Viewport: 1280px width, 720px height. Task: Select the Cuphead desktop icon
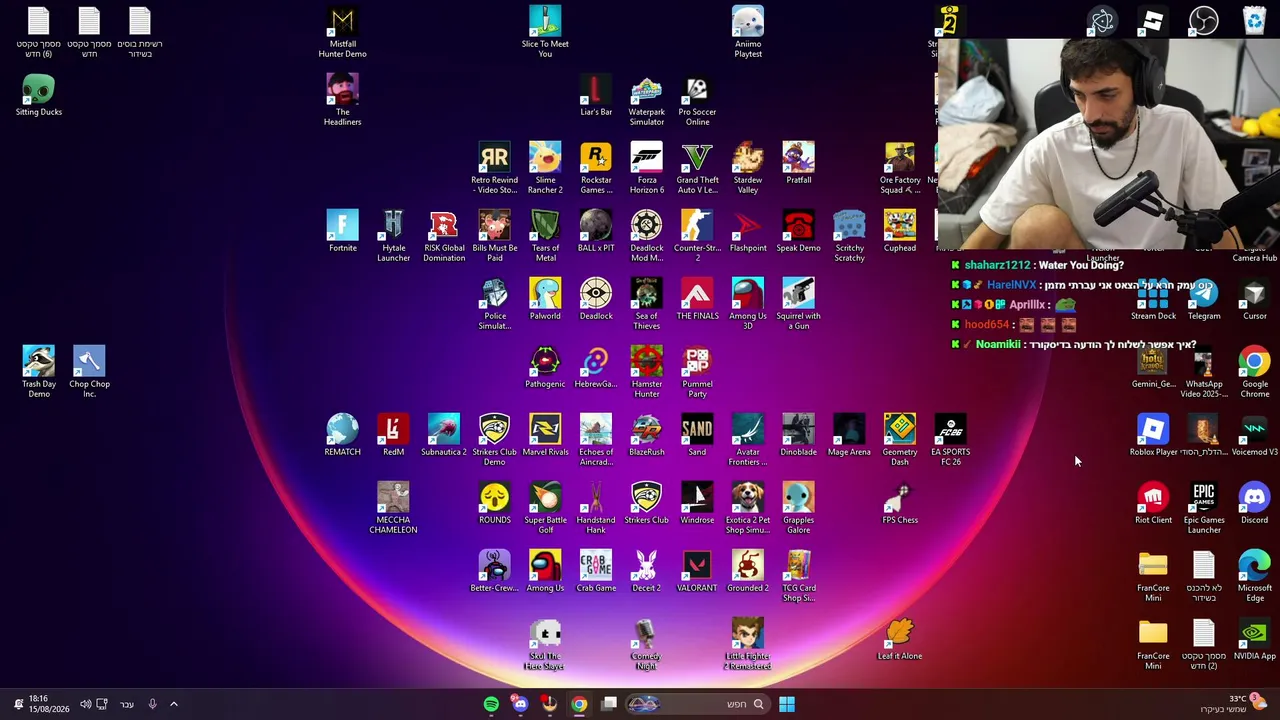900,232
